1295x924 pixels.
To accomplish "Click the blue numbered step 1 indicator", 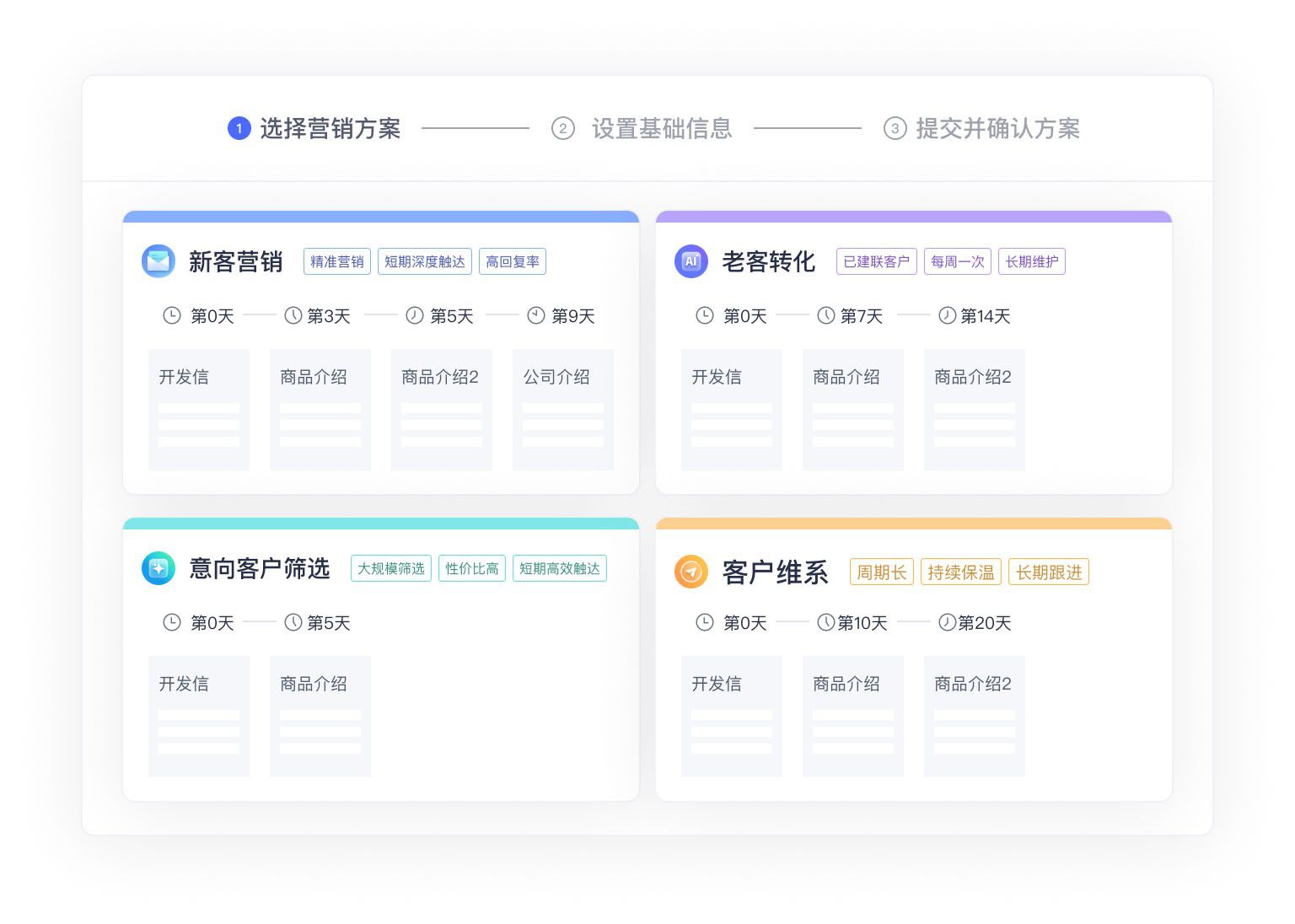I will coord(239,128).
